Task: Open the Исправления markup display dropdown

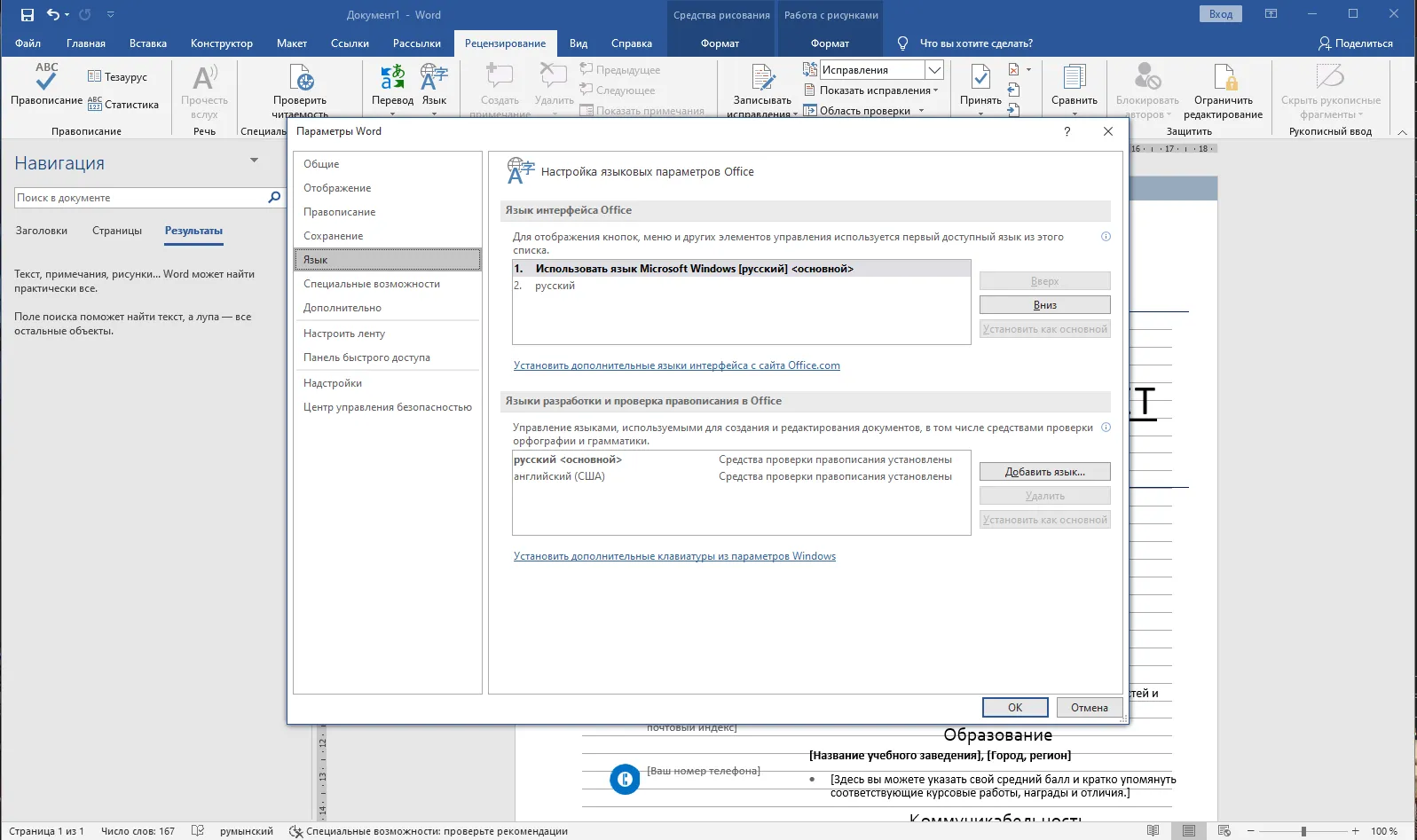Action: [x=933, y=70]
